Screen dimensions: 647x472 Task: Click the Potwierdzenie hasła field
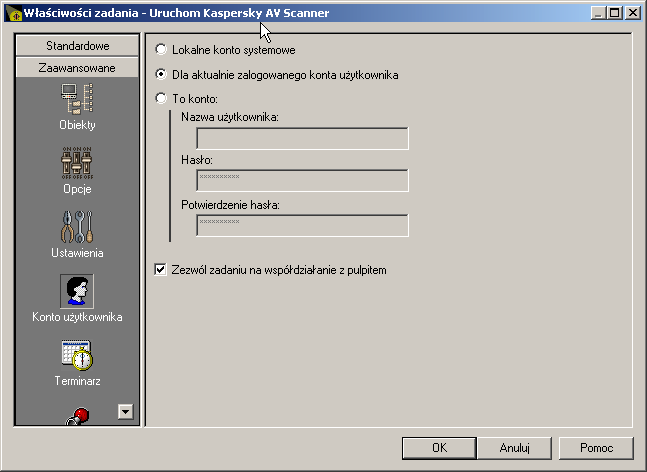point(302,225)
